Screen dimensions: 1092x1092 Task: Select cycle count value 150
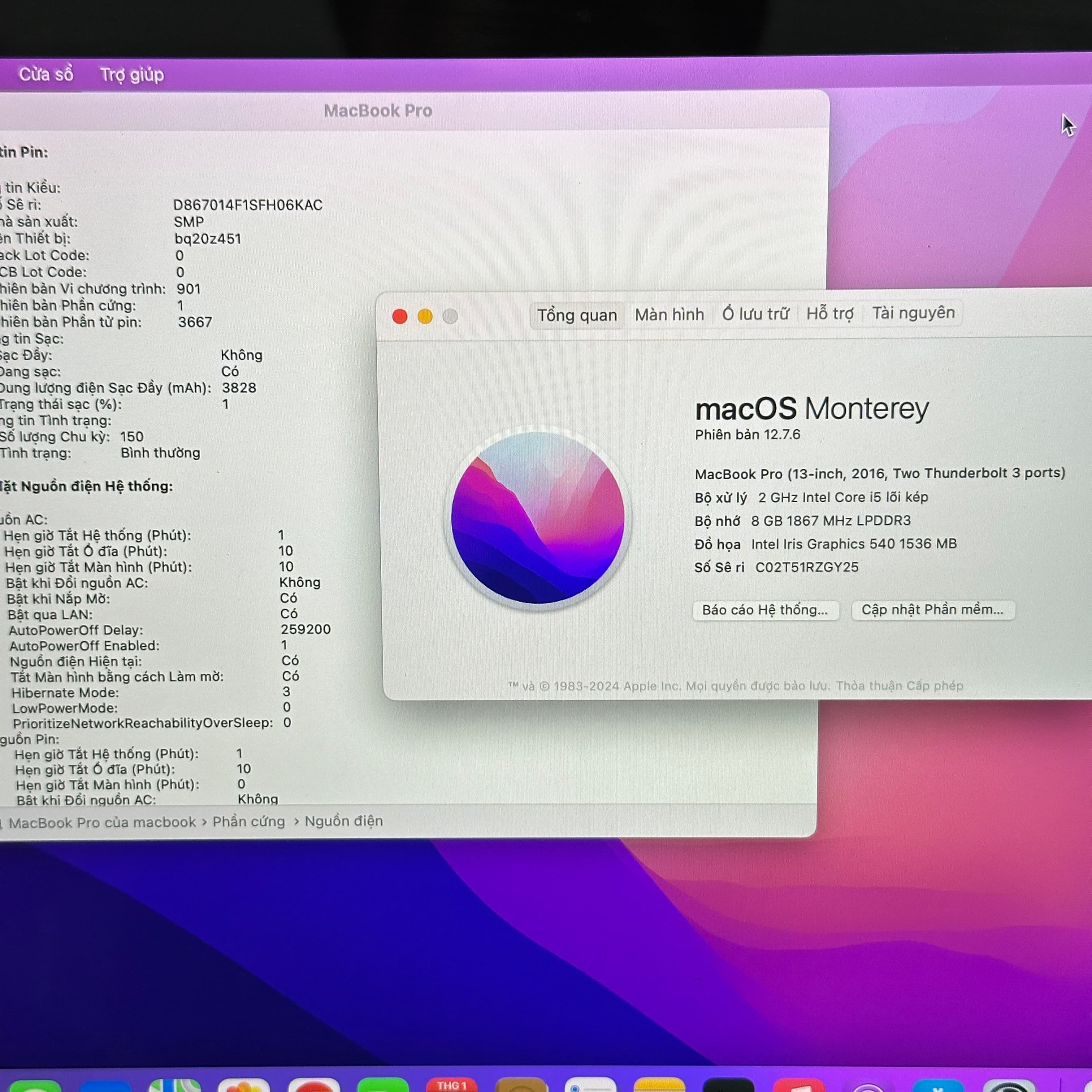[x=132, y=437]
